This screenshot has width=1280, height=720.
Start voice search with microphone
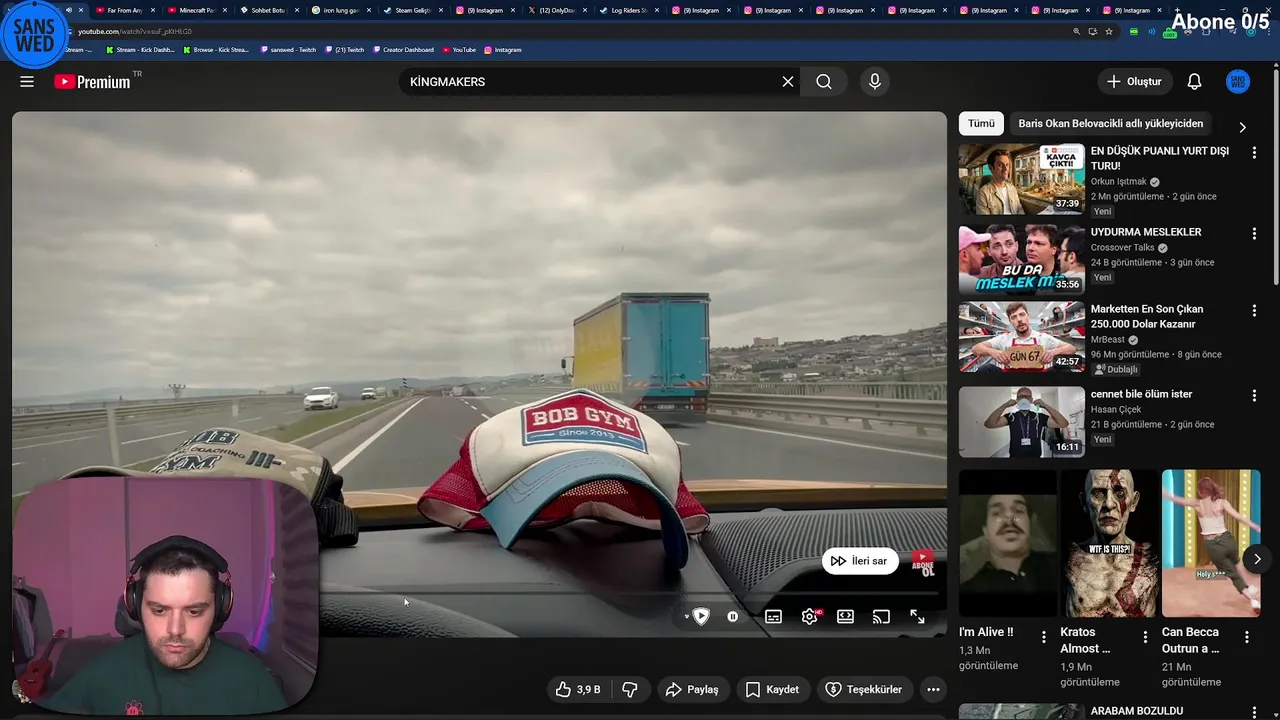coord(875,82)
